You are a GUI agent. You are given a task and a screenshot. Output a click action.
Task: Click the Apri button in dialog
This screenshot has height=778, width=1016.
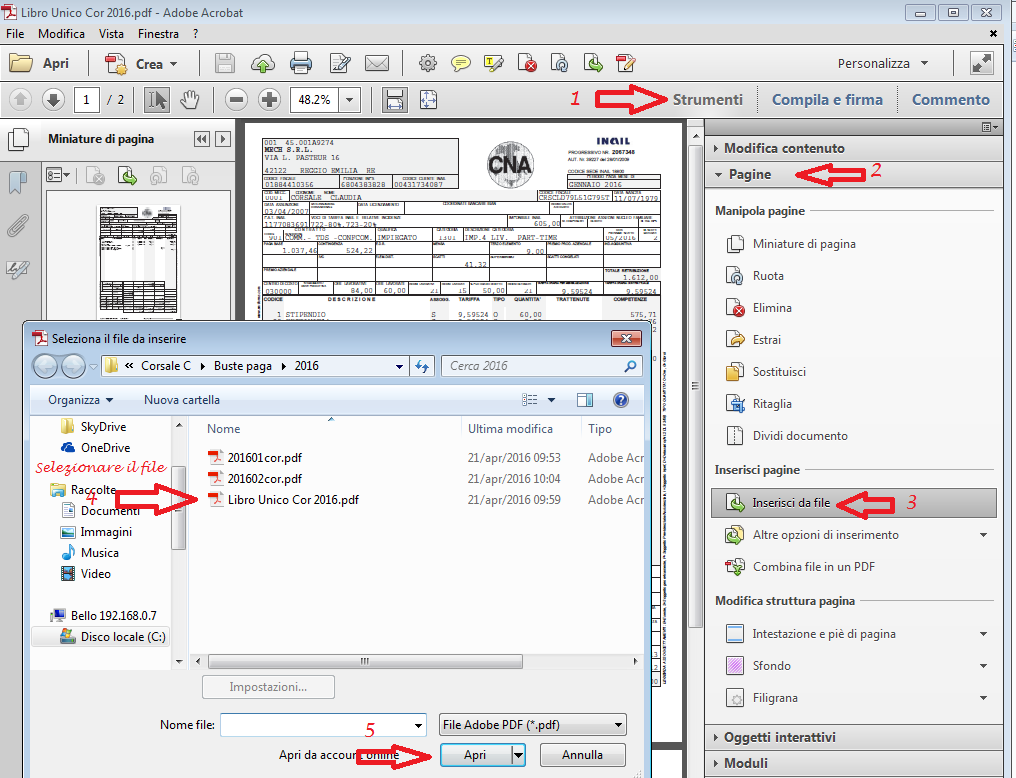coord(474,755)
